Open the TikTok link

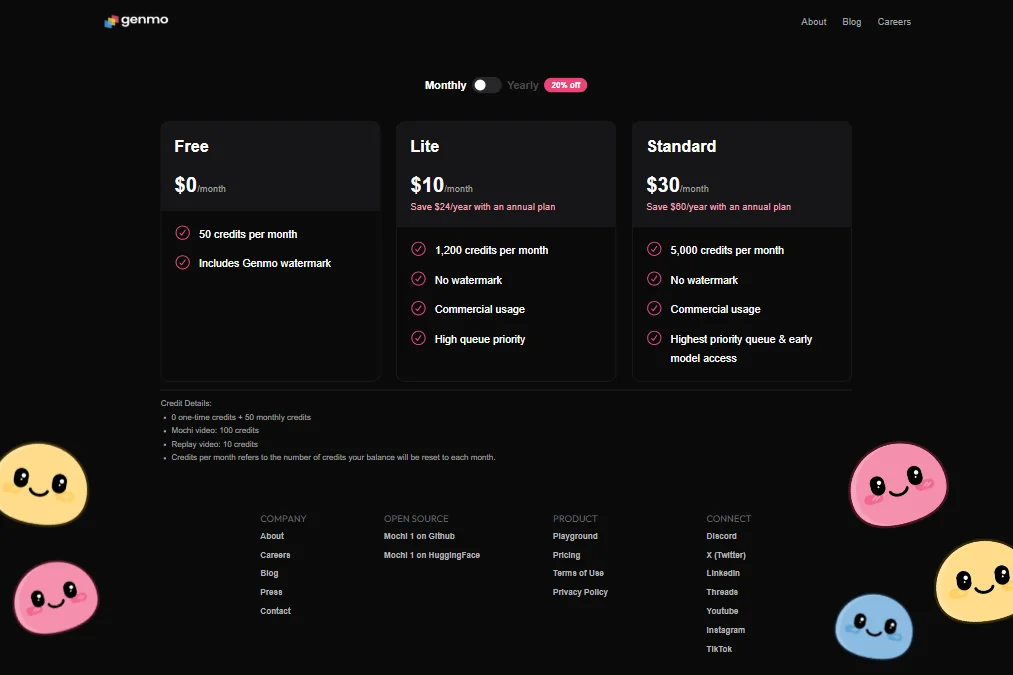point(719,649)
